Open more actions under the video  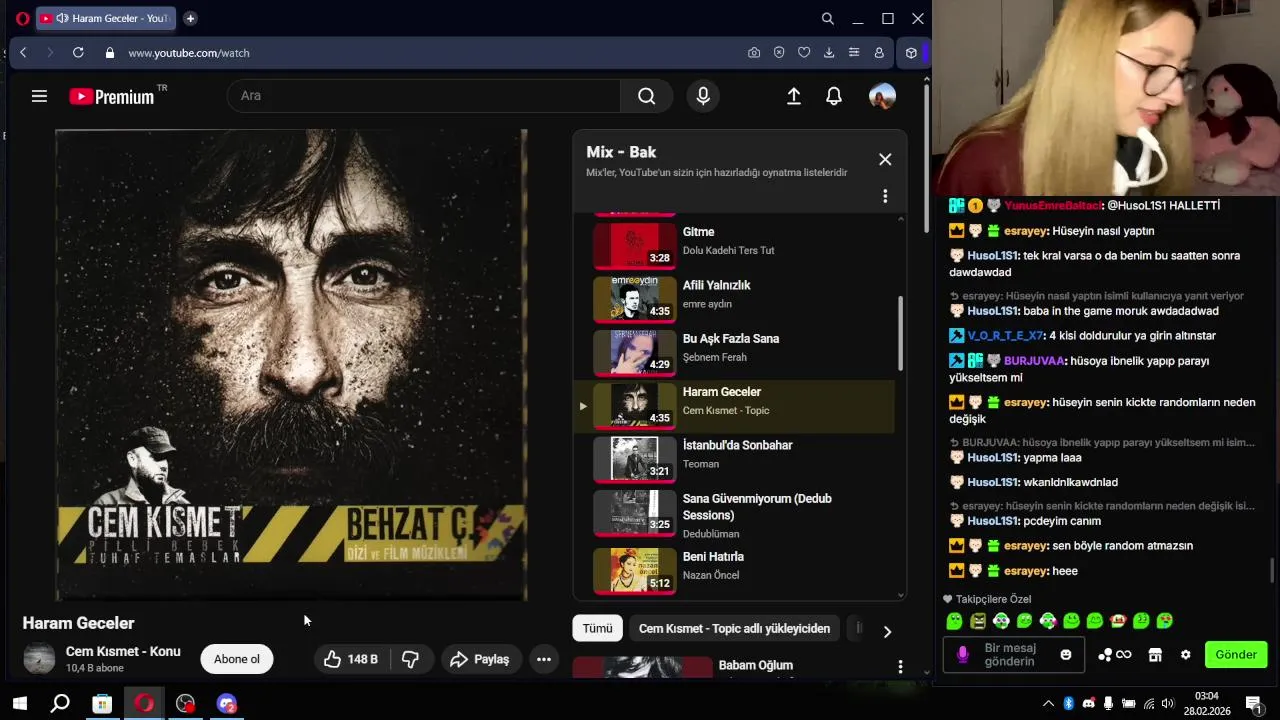pyautogui.click(x=544, y=659)
